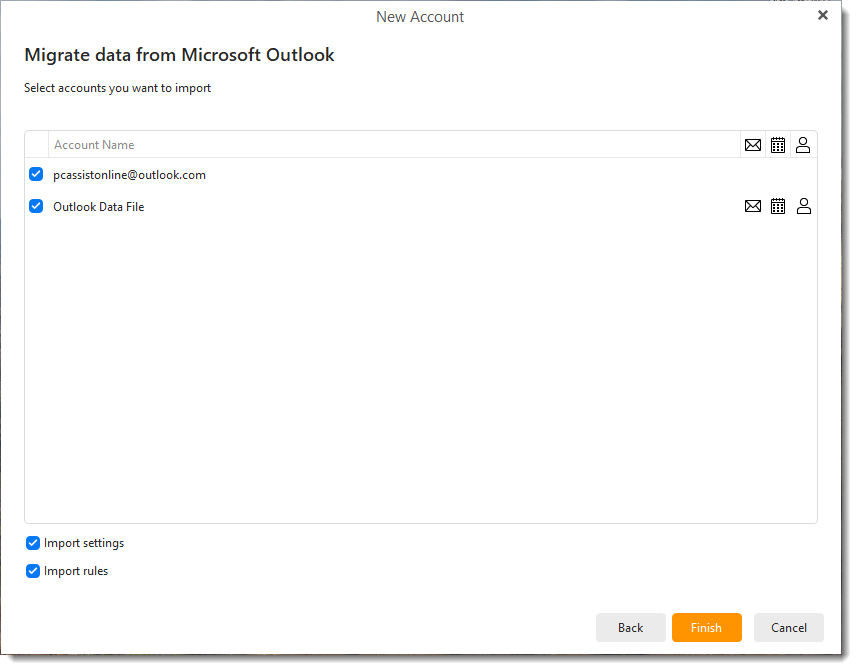Disable the Import settings checkbox

pyautogui.click(x=33, y=543)
